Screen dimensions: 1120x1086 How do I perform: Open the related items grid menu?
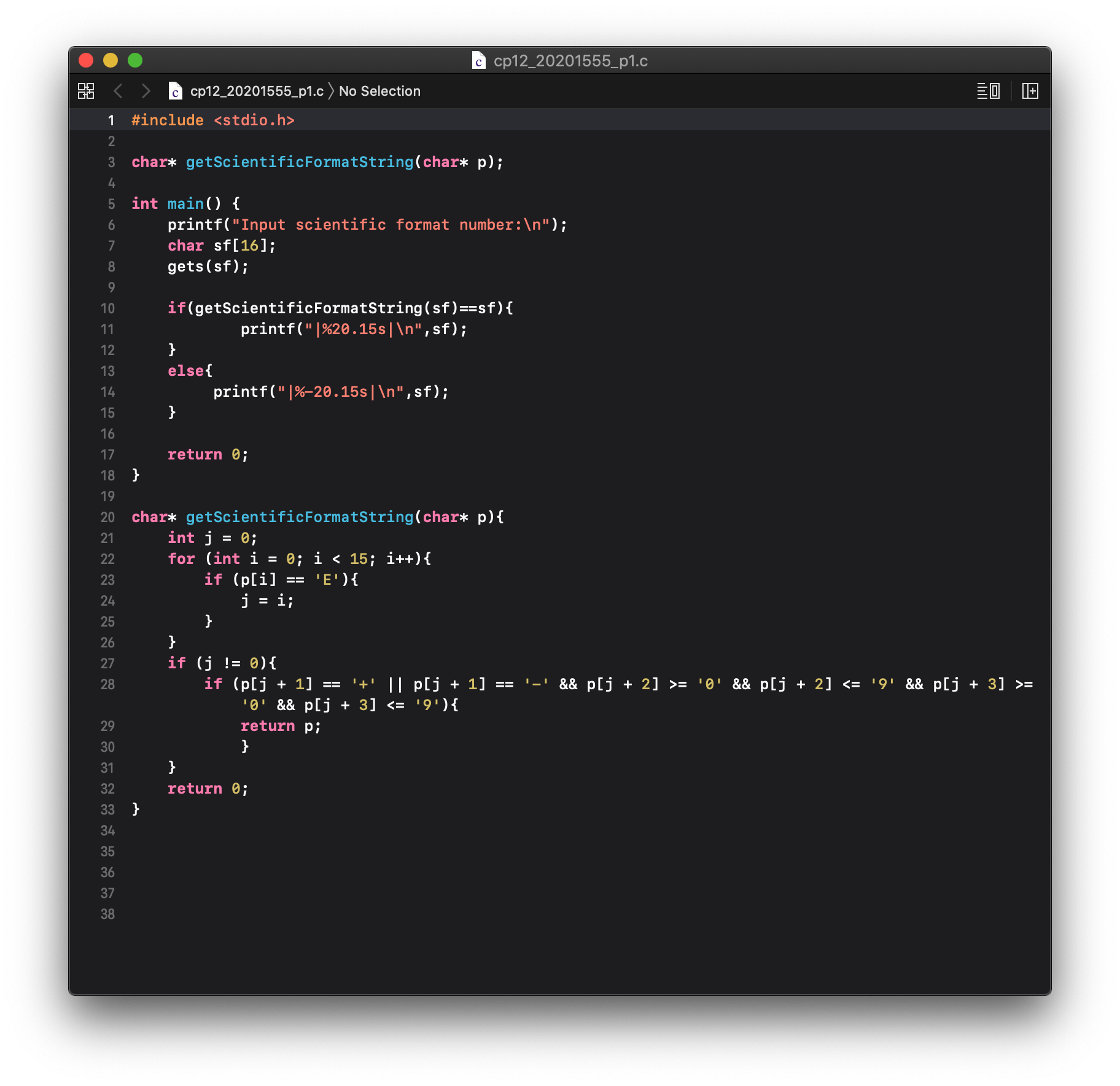click(86, 91)
